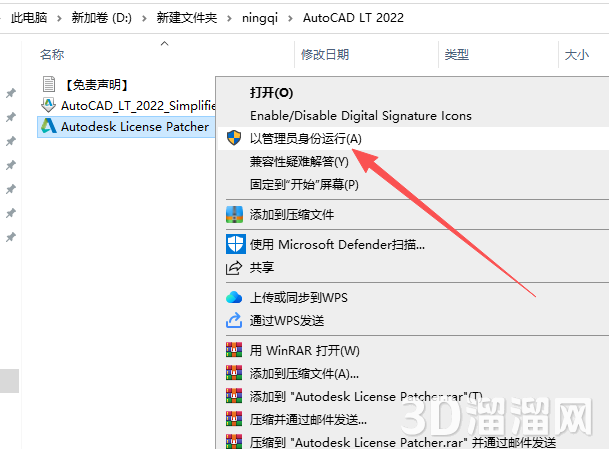Click the share icon beside 共享
Viewport: 609px width, 449px height.
(234, 268)
